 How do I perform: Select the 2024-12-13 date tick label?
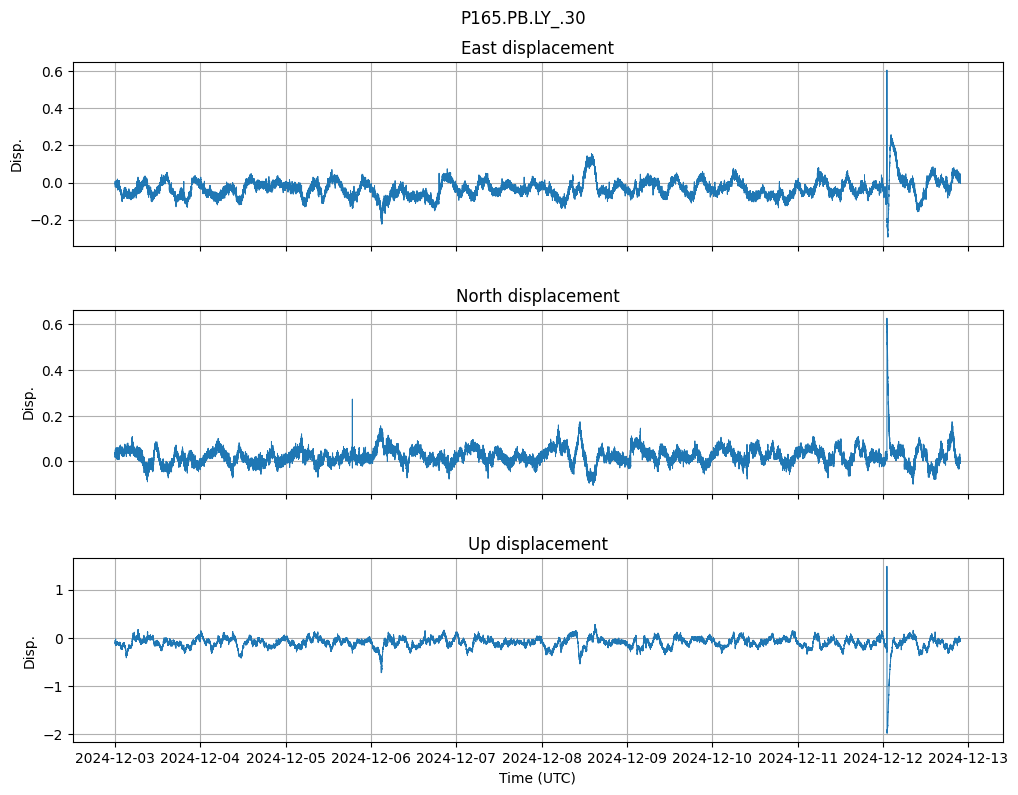point(968,759)
